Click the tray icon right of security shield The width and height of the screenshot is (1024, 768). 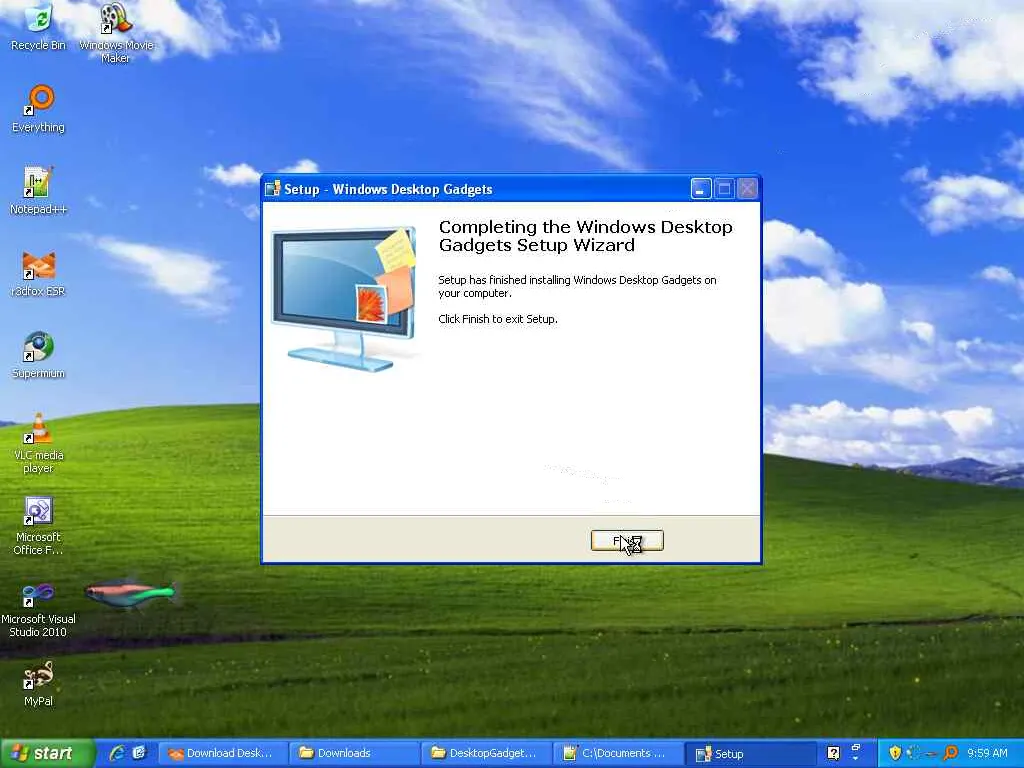(x=914, y=754)
